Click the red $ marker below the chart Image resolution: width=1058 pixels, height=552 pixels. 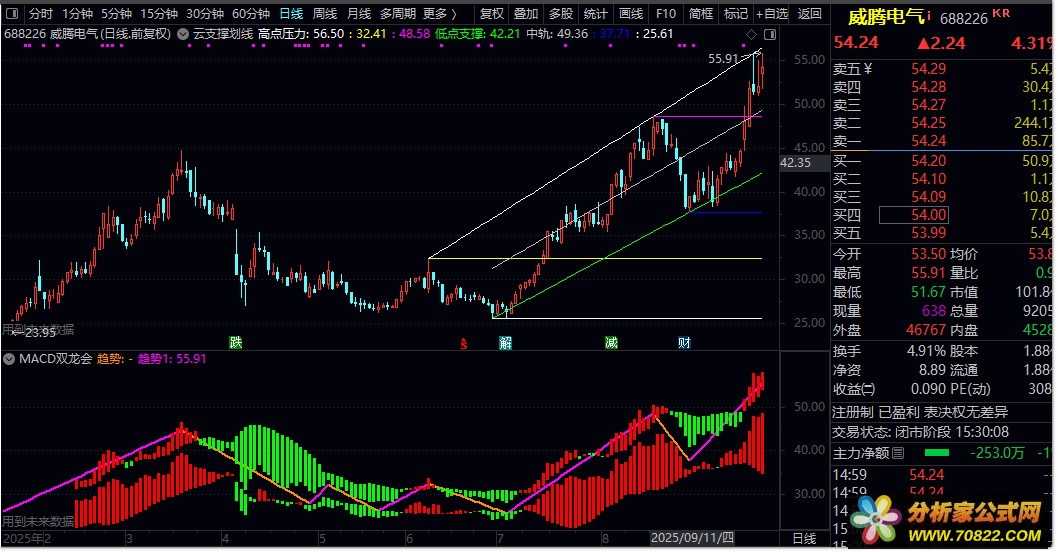coord(463,343)
